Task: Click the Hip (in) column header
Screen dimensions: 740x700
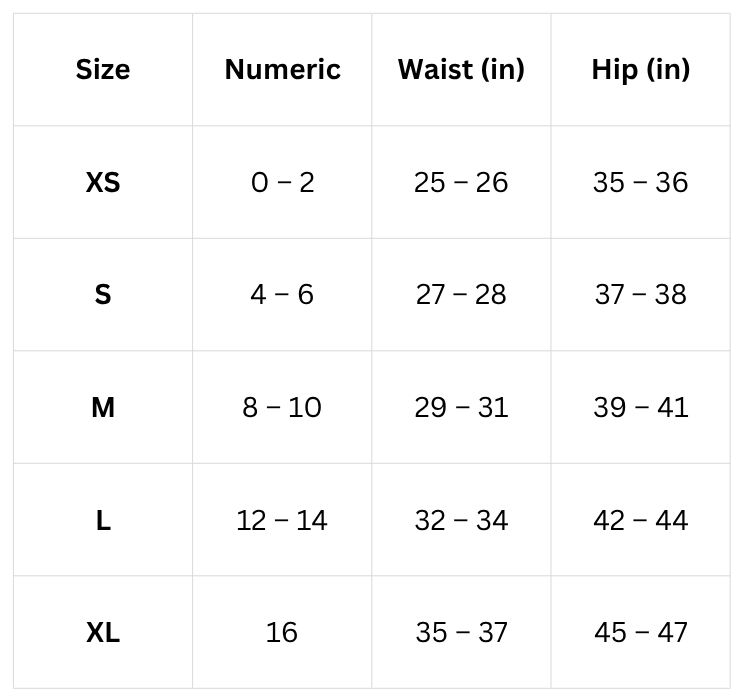Action: pos(640,70)
